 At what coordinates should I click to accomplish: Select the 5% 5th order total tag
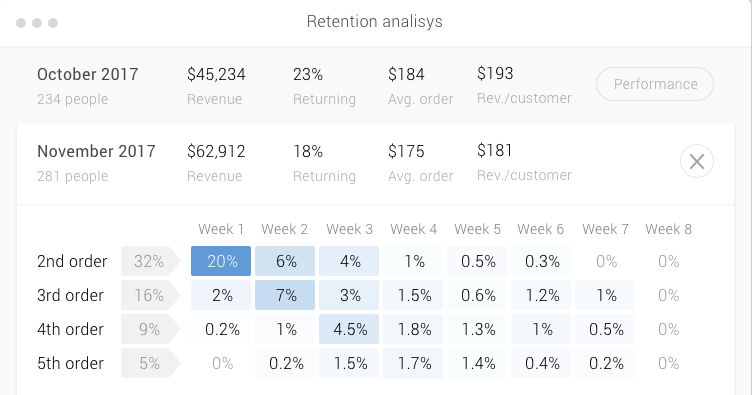coord(150,363)
